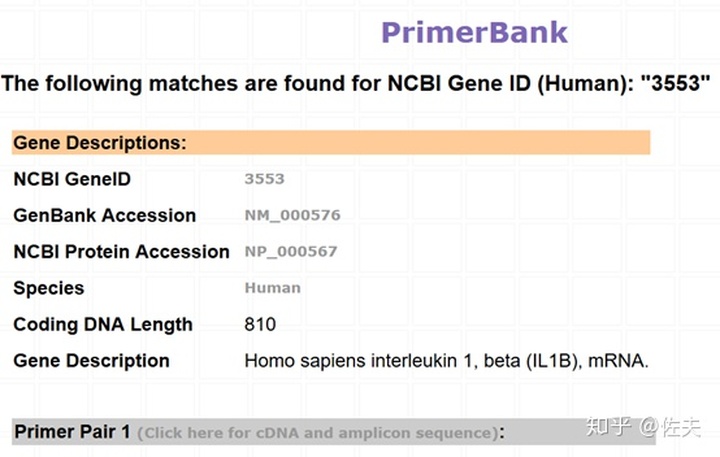Click the Human species link

click(273, 288)
